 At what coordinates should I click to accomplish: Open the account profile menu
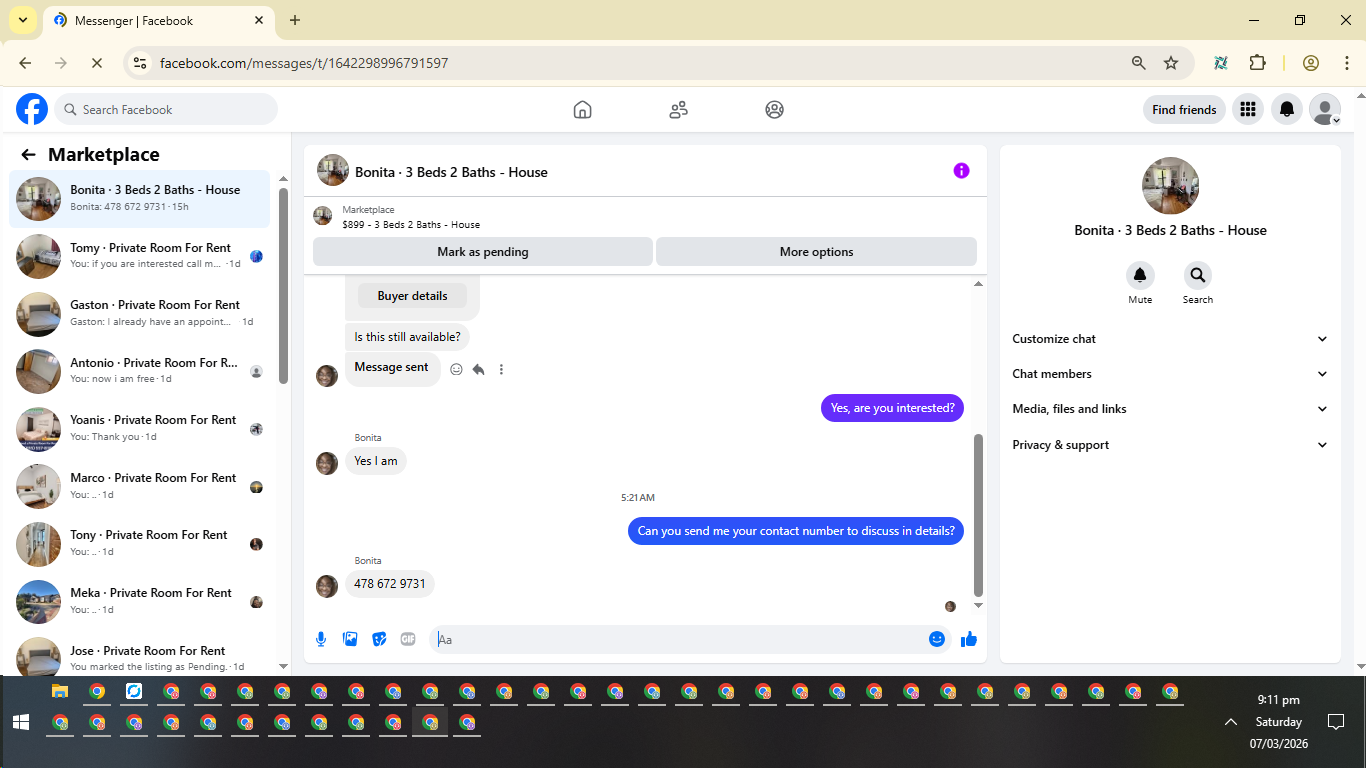(1325, 110)
